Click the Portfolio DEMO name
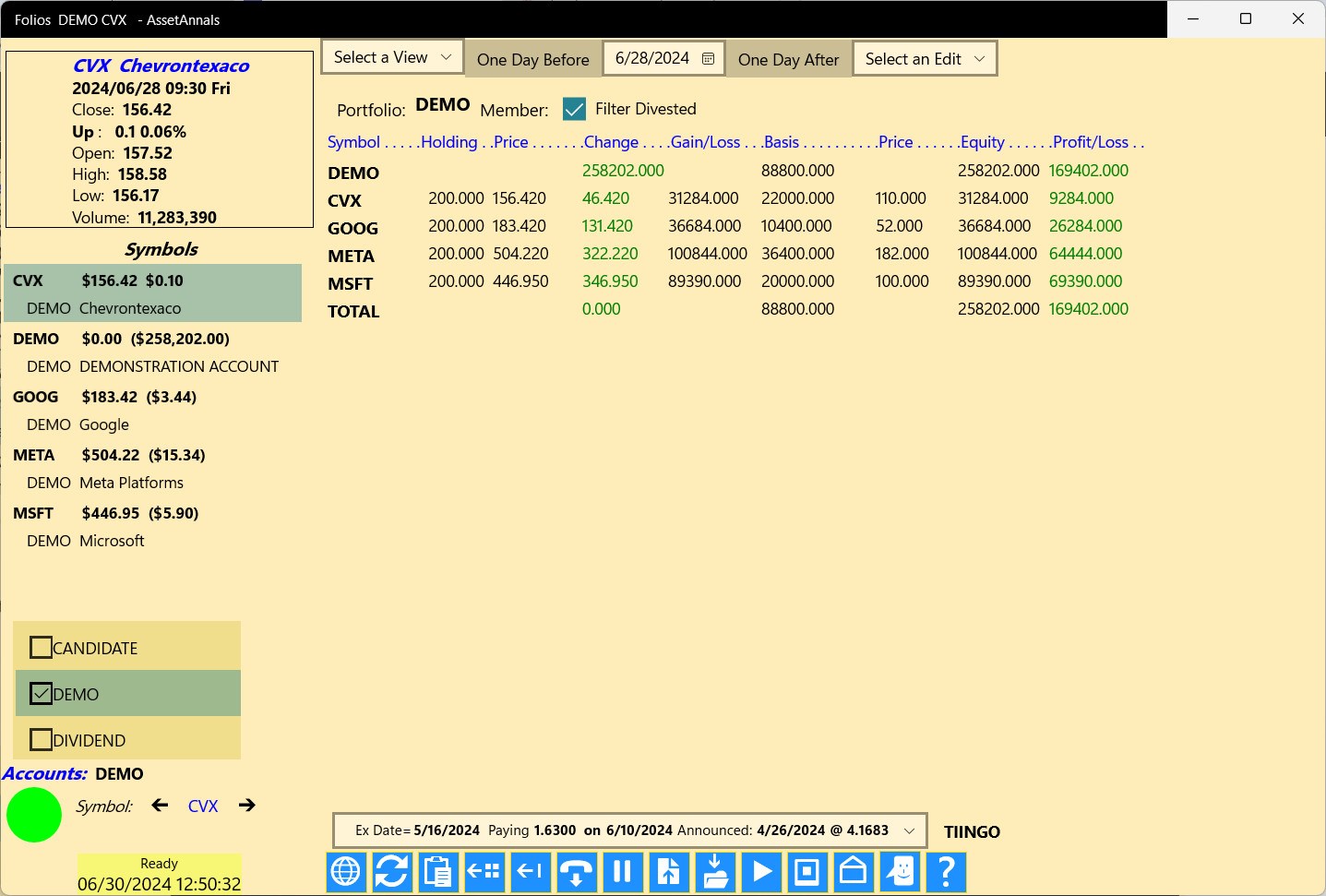 pyautogui.click(x=443, y=105)
